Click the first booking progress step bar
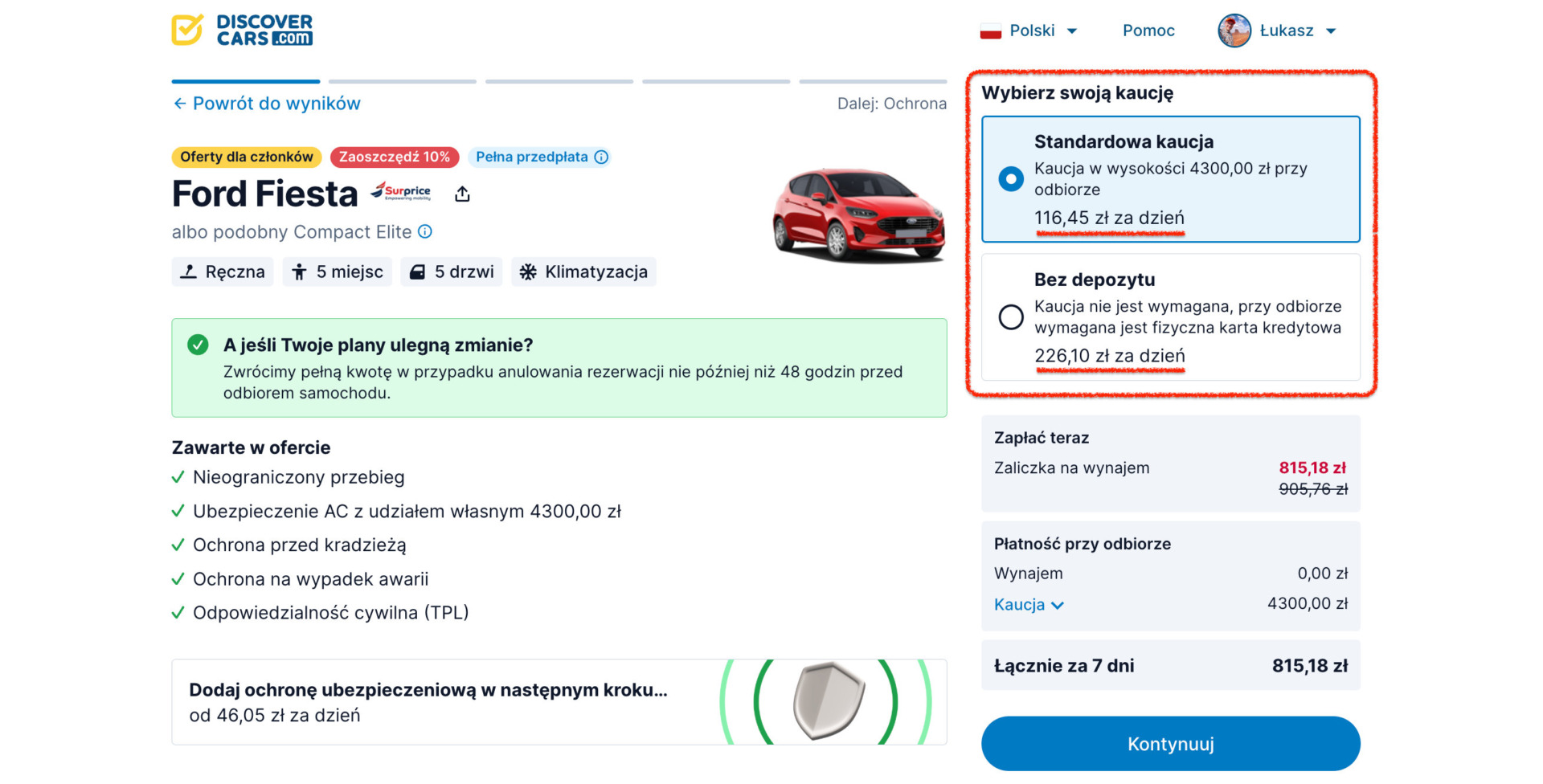The width and height of the screenshot is (1543, 784). [246, 81]
